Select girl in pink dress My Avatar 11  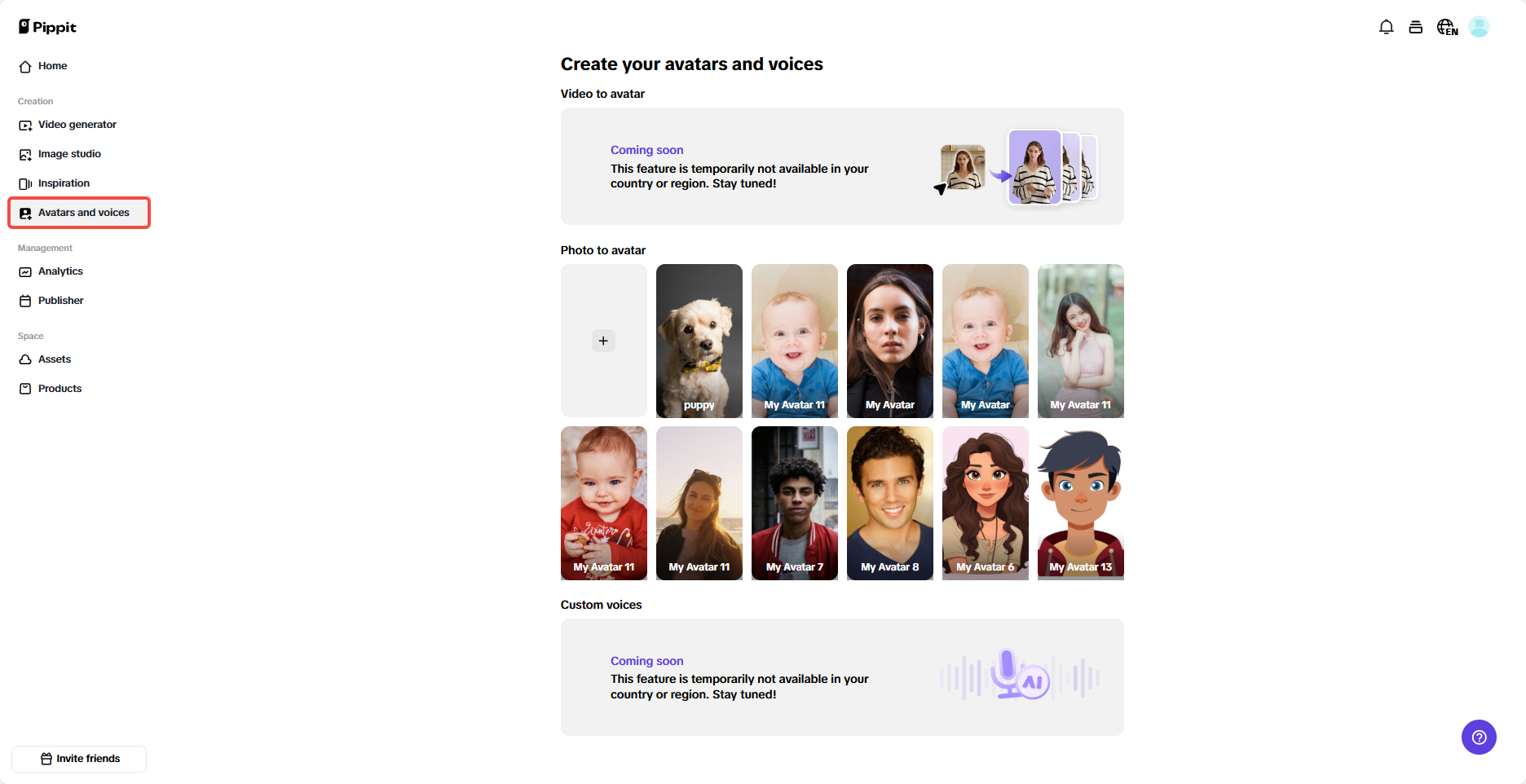click(x=1081, y=341)
